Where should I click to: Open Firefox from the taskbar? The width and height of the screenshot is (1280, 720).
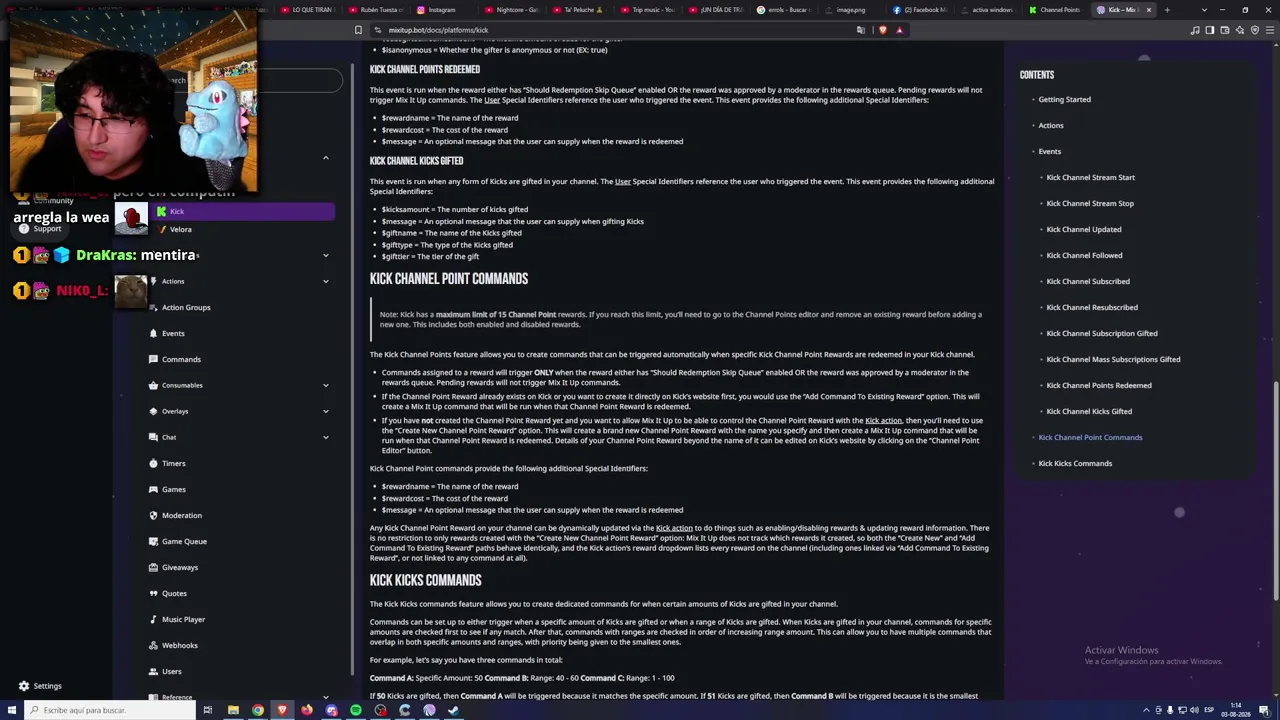pos(307,710)
